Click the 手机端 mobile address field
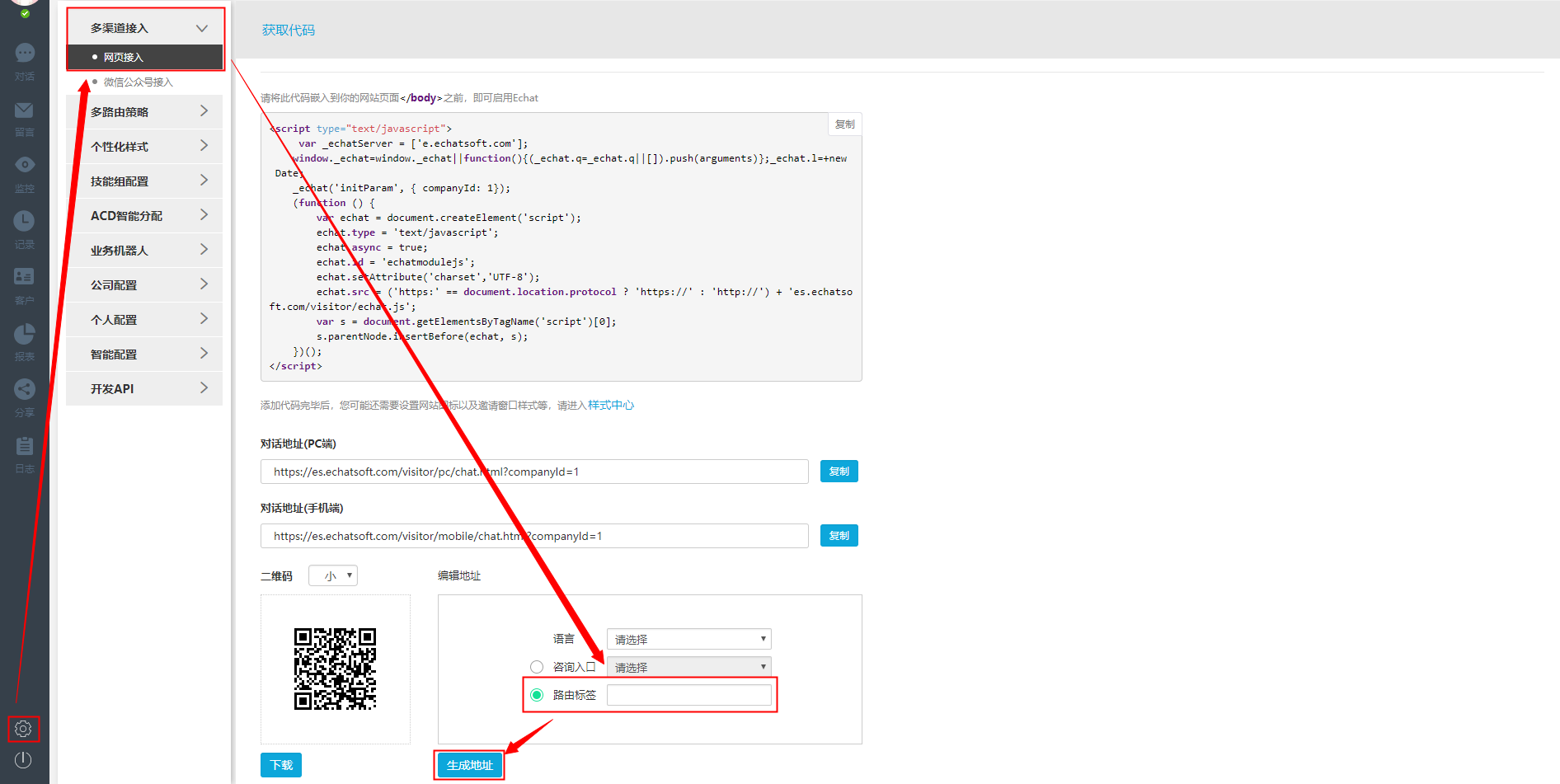This screenshot has width=1560, height=784. [534, 536]
